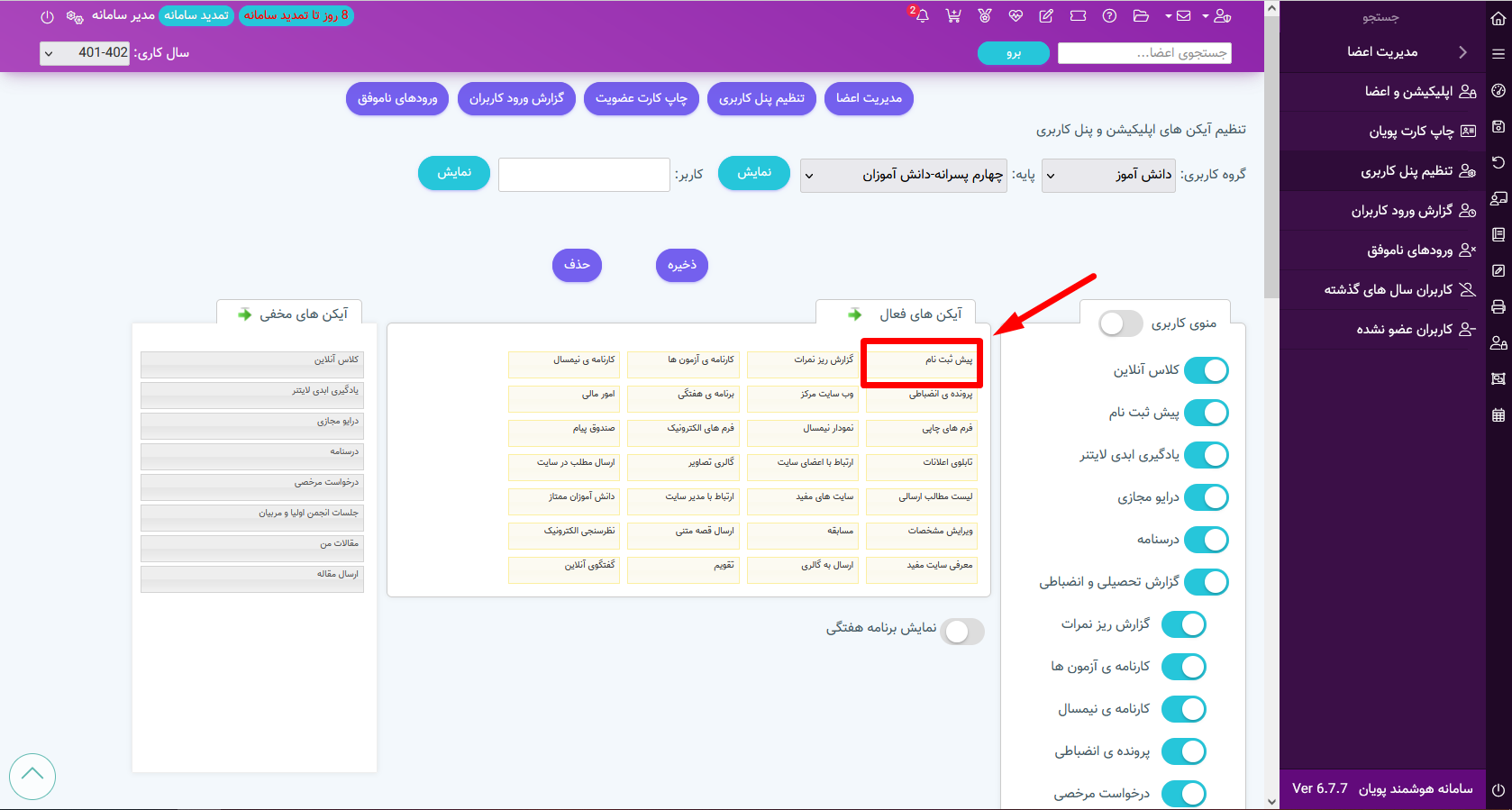The width and height of the screenshot is (1512, 810).
Task: Click the home icon in sidebar
Action: tap(1498, 17)
